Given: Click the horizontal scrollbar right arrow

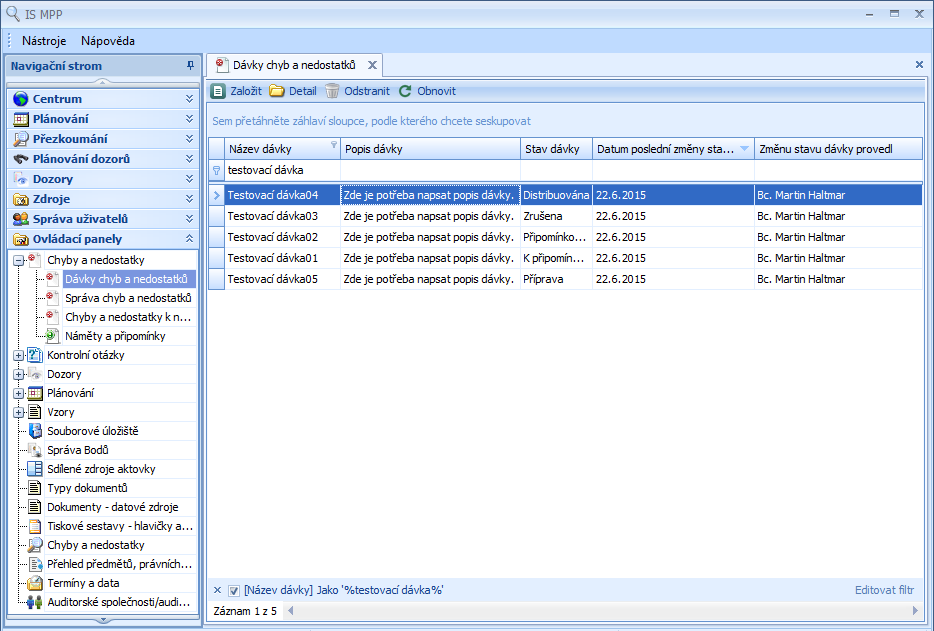Looking at the screenshot, I should point(915,610).
